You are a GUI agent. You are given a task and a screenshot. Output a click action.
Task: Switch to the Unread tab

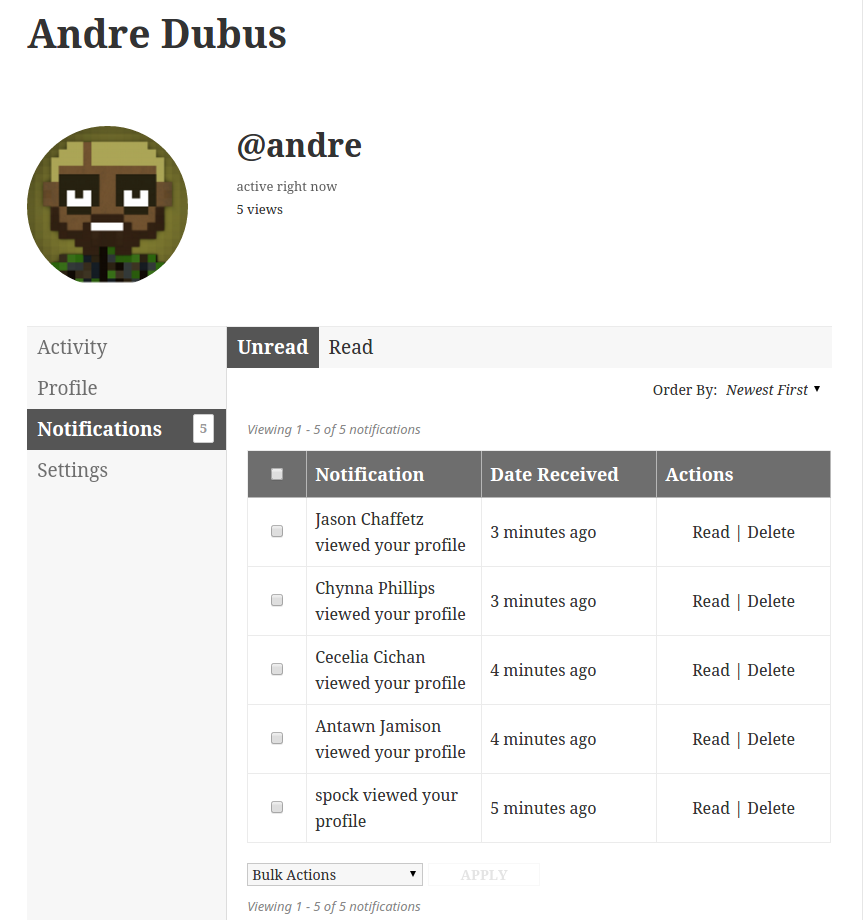point(273,347)
